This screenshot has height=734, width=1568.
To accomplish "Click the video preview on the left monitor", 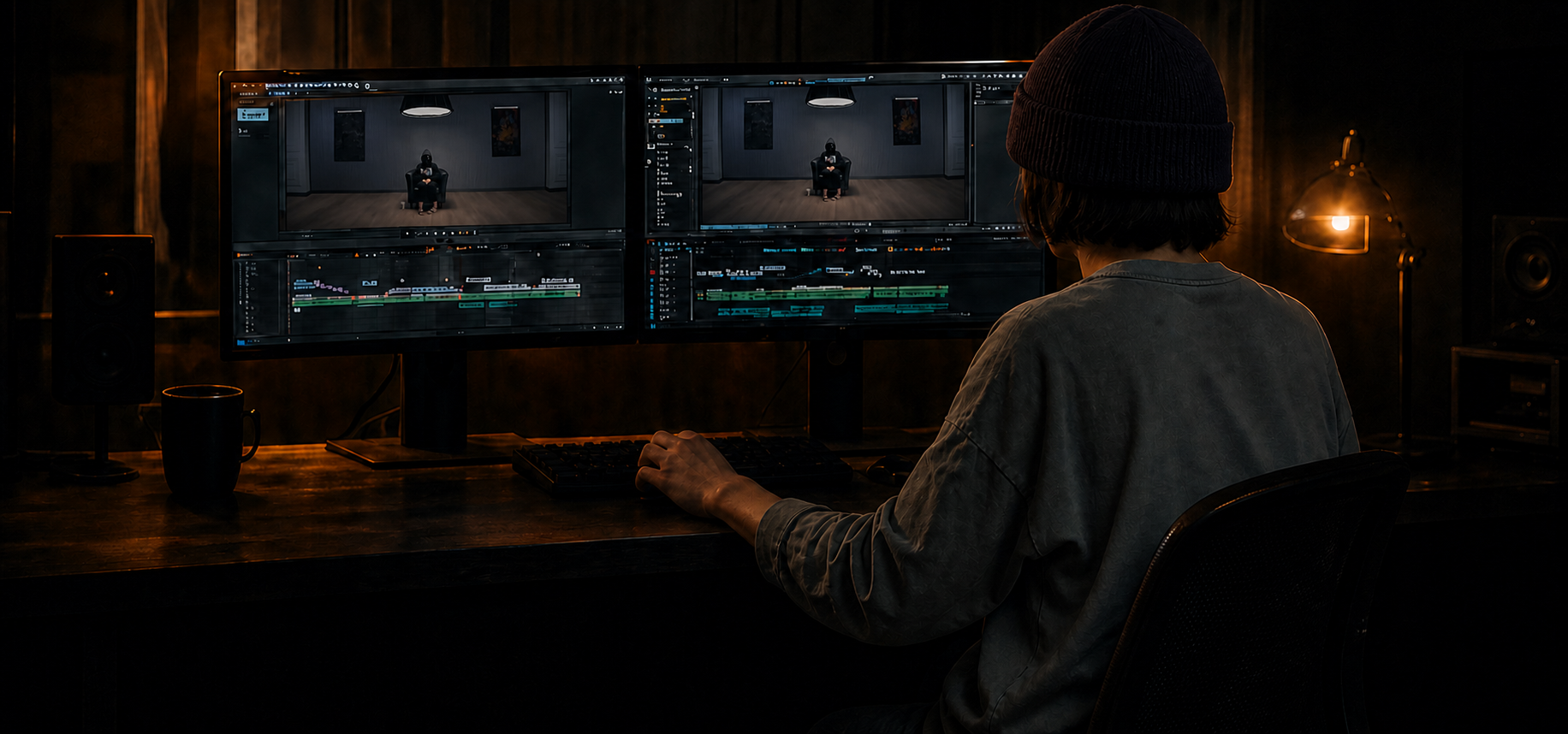I will (x=426, y=159).
